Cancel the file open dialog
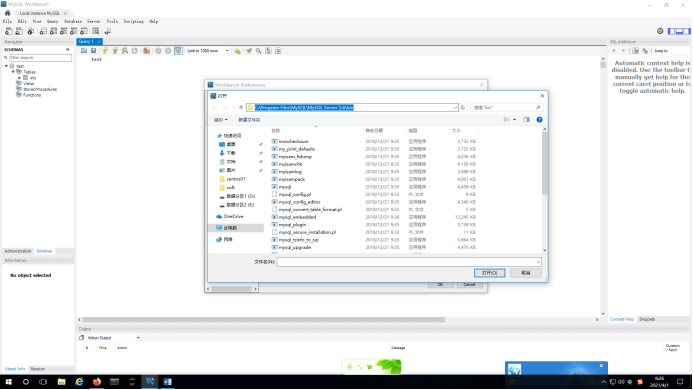This screenshot has width=693, height=390. tap(525, 273)
